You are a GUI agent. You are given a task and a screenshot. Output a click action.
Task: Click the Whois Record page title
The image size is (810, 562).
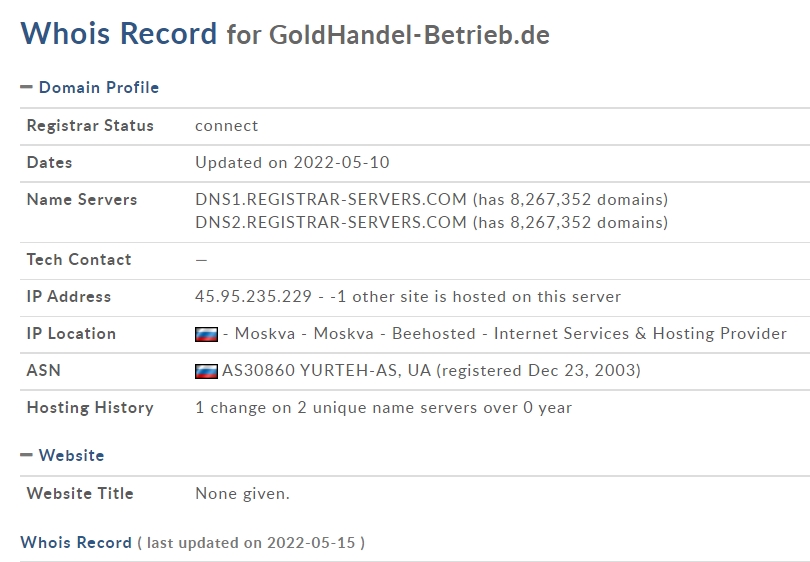(118, 33)
